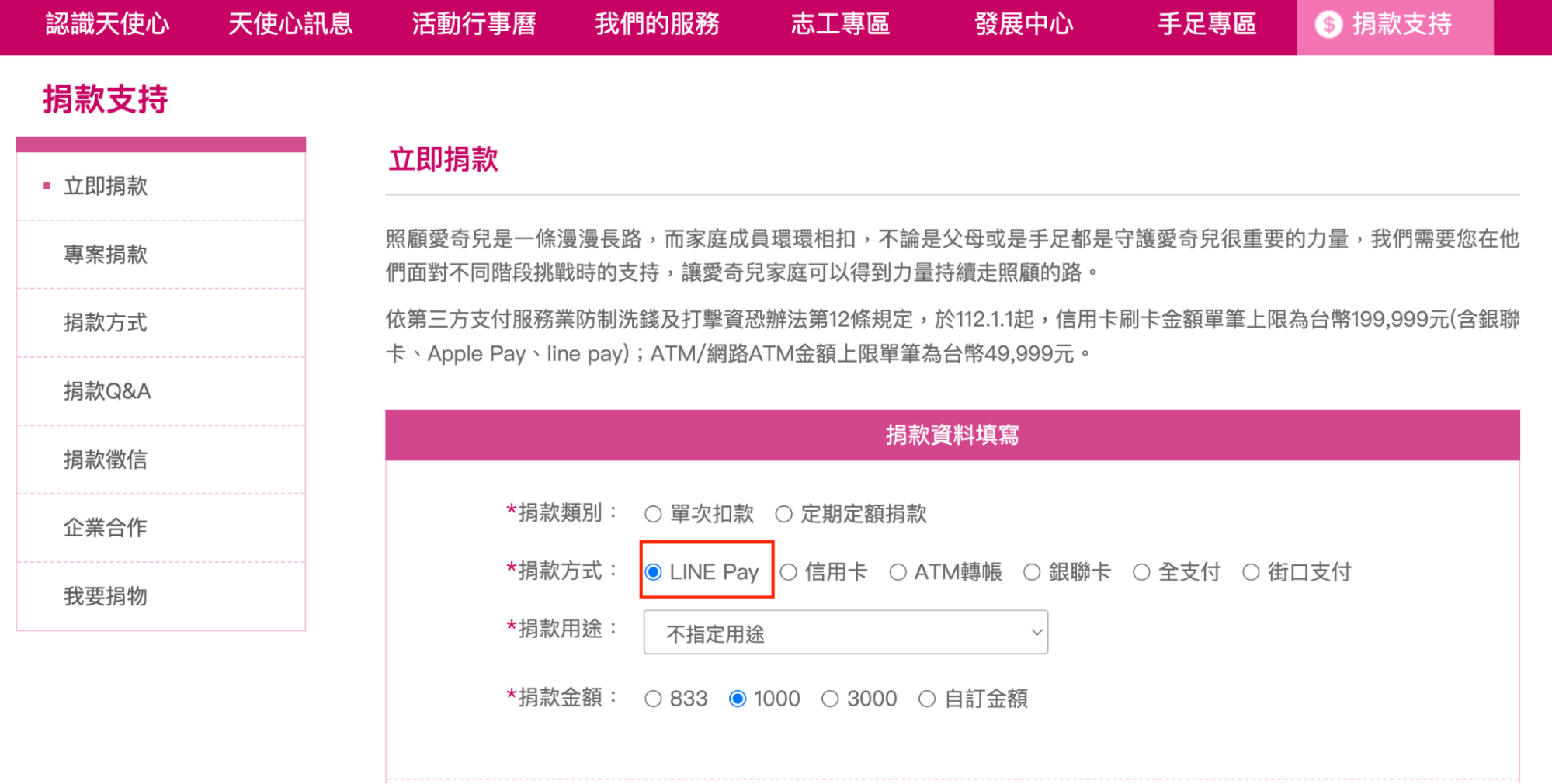Open the 發展中心 navigation item
The image size is (1552, 784).
tap(1023, 24)
